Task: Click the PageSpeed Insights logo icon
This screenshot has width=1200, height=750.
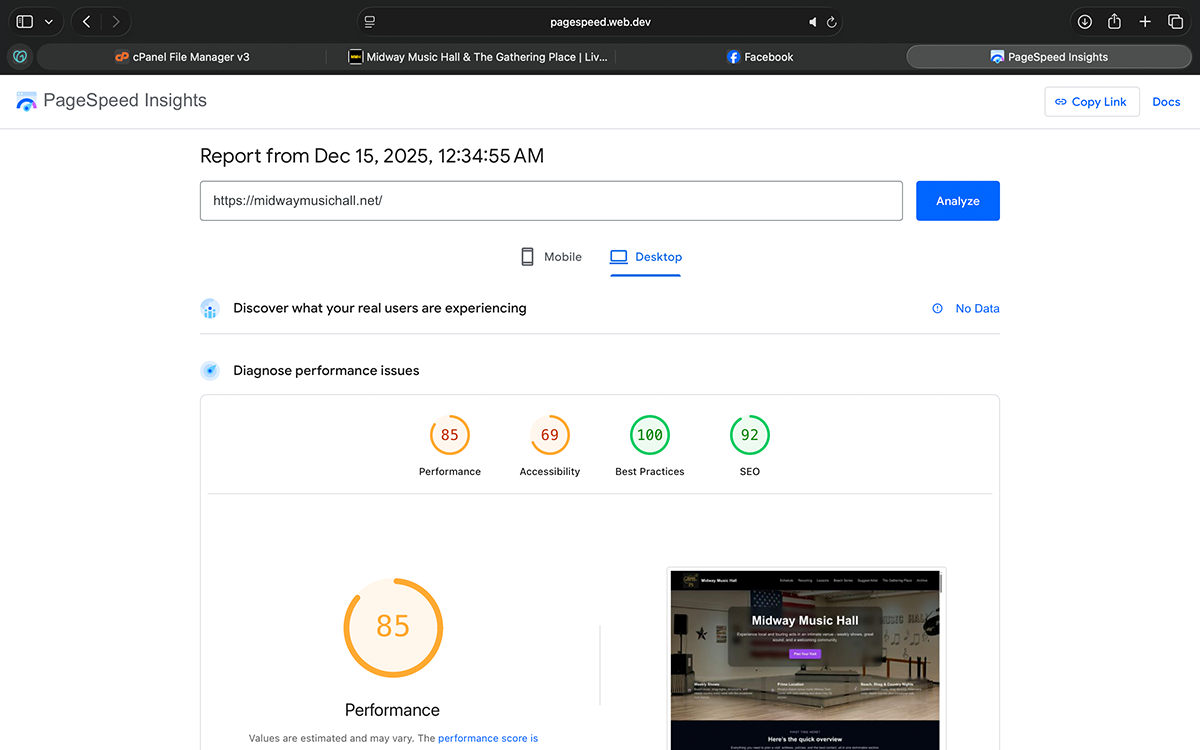Action: (x=26, y=100)
